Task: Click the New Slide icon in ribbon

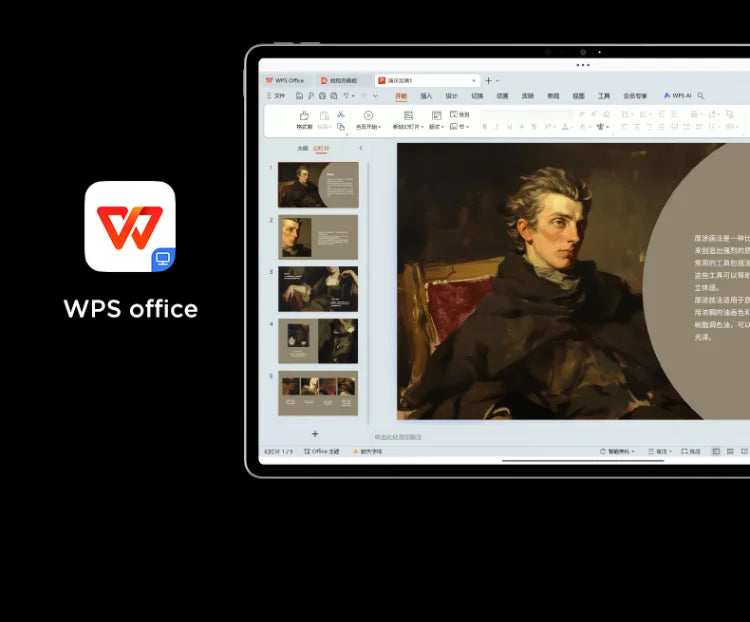Action: [408, 115]
